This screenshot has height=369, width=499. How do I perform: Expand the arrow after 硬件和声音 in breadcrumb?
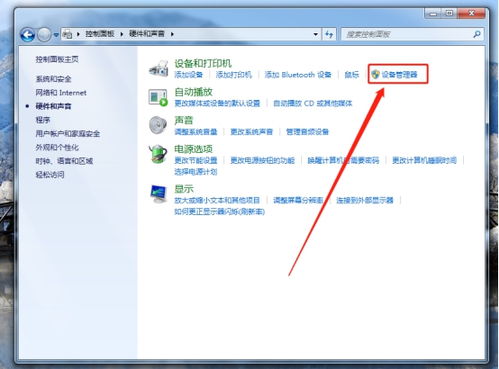tap(172, 34)
